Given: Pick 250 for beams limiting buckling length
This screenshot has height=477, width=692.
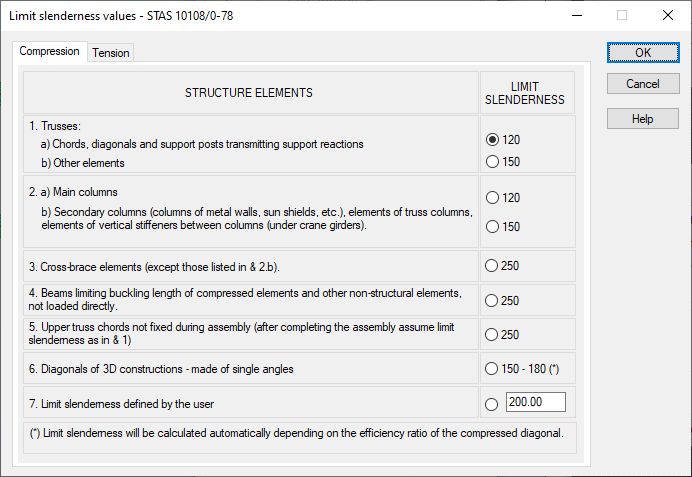Looking at the screenshot, I should click(492, 300).
